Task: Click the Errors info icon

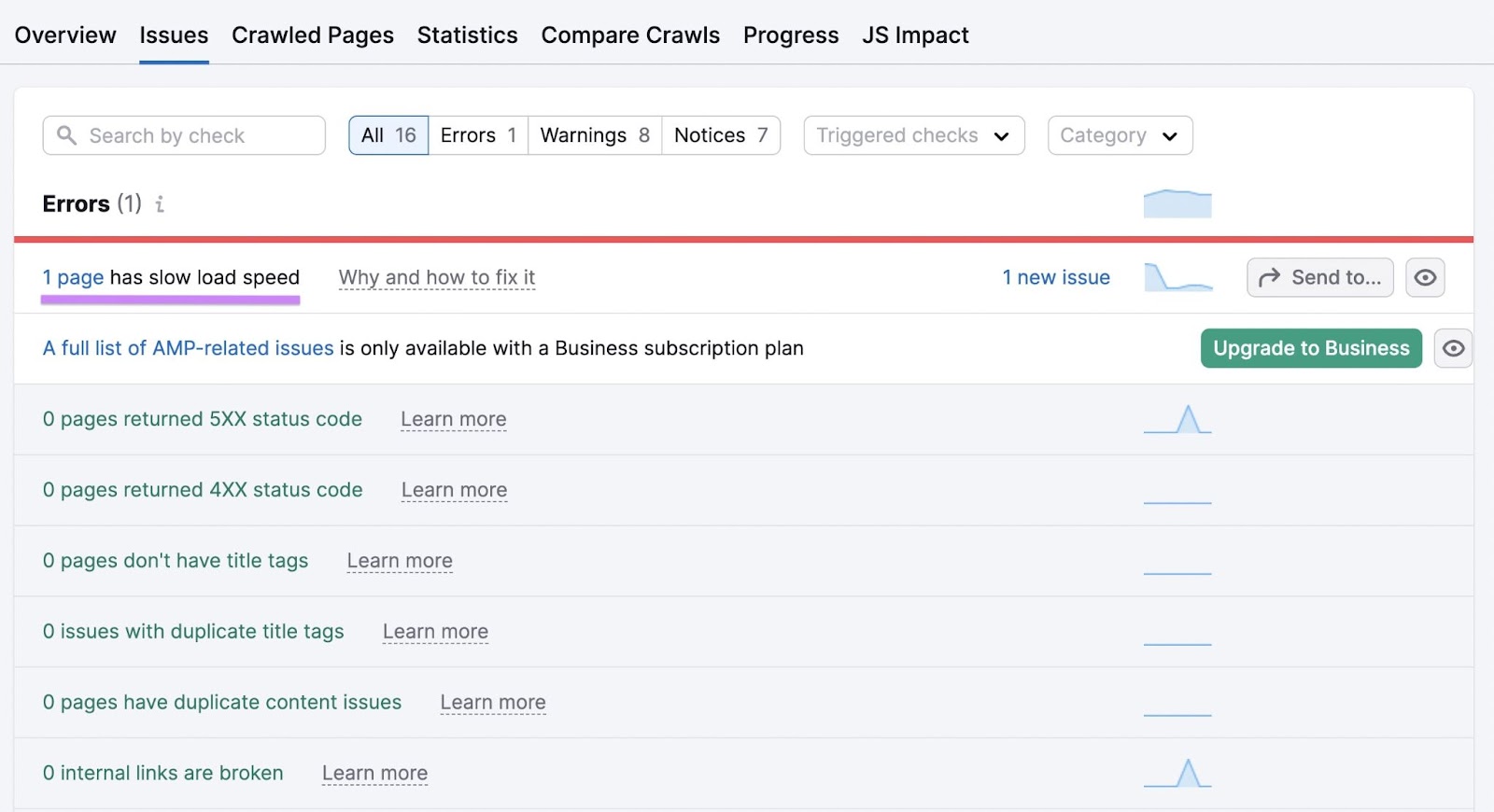Action: coord(160,203)
